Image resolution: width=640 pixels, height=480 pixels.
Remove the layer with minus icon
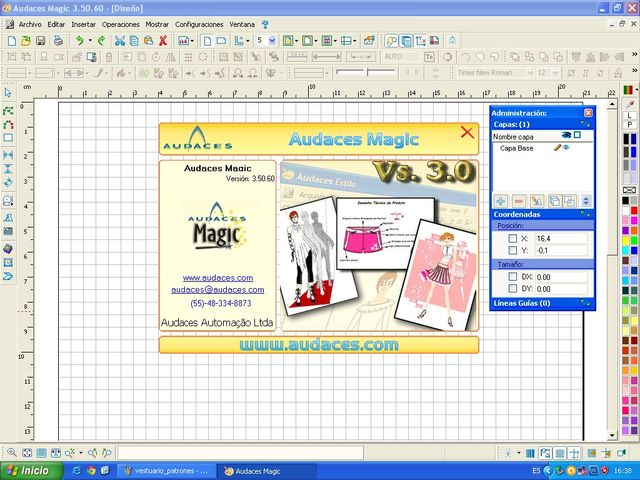pos(519,201)
